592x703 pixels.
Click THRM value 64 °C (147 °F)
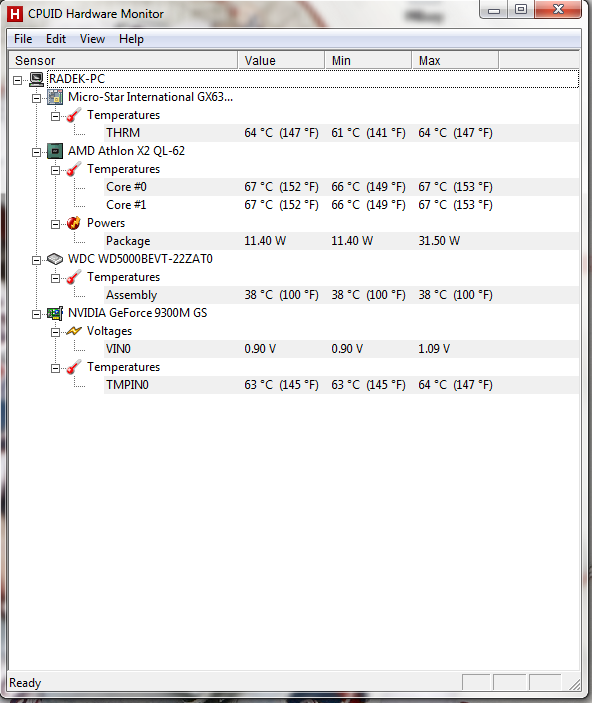click(x=281, y=133)
